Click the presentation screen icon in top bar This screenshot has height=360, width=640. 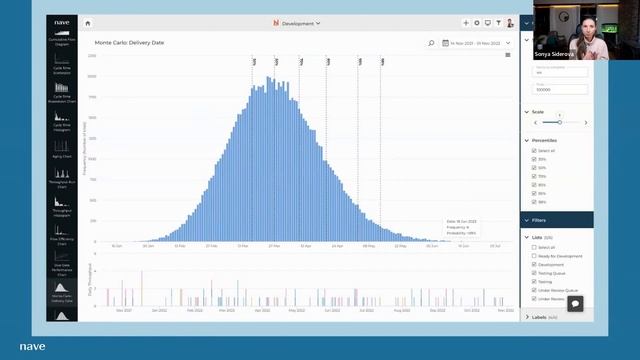488,23
